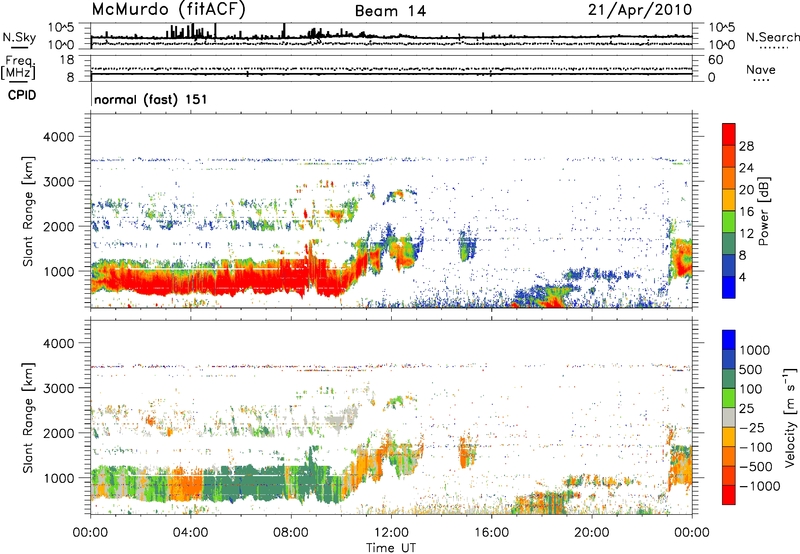800x554 pixels.
Task: Click the "28" value on the power color bar
Action: click(x=746, y=146)
